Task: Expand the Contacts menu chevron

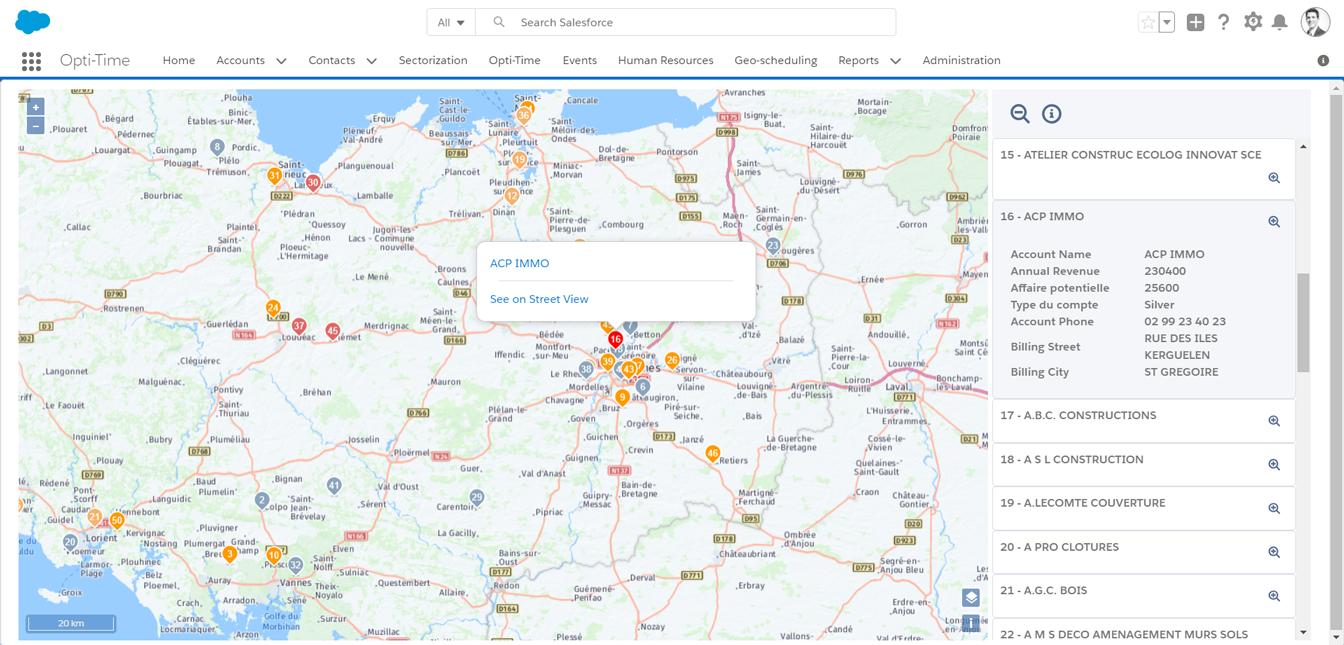Action: click(371, 61)
